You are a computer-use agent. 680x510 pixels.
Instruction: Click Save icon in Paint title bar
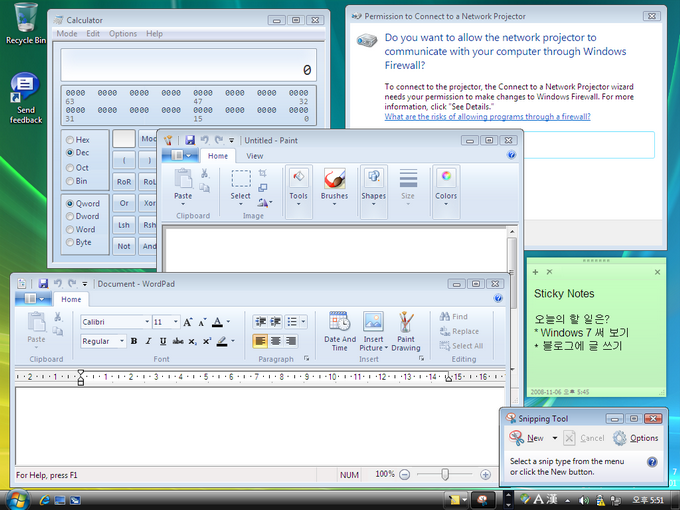tap(190, 140)
